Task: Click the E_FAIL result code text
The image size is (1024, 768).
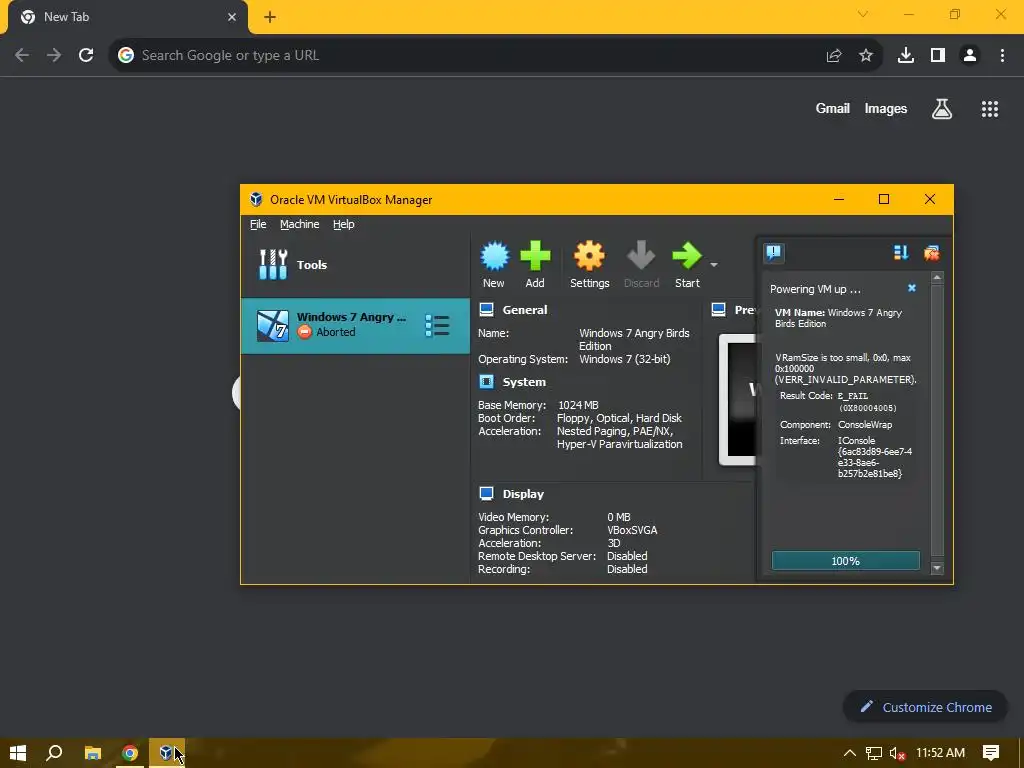Action: click(x=852, y=396)
